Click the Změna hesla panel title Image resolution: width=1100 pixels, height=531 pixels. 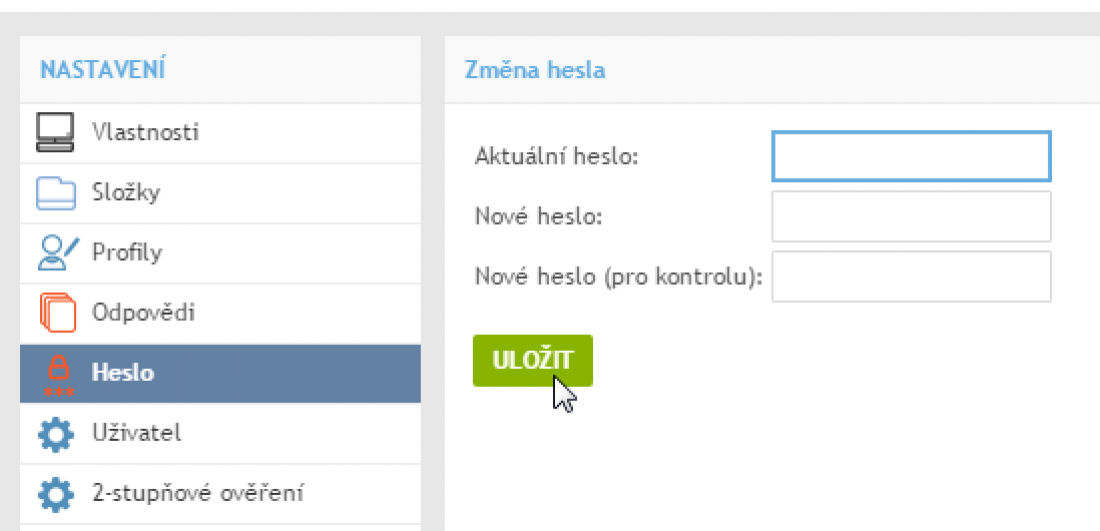pyautogui.click(x=535, y=70)
